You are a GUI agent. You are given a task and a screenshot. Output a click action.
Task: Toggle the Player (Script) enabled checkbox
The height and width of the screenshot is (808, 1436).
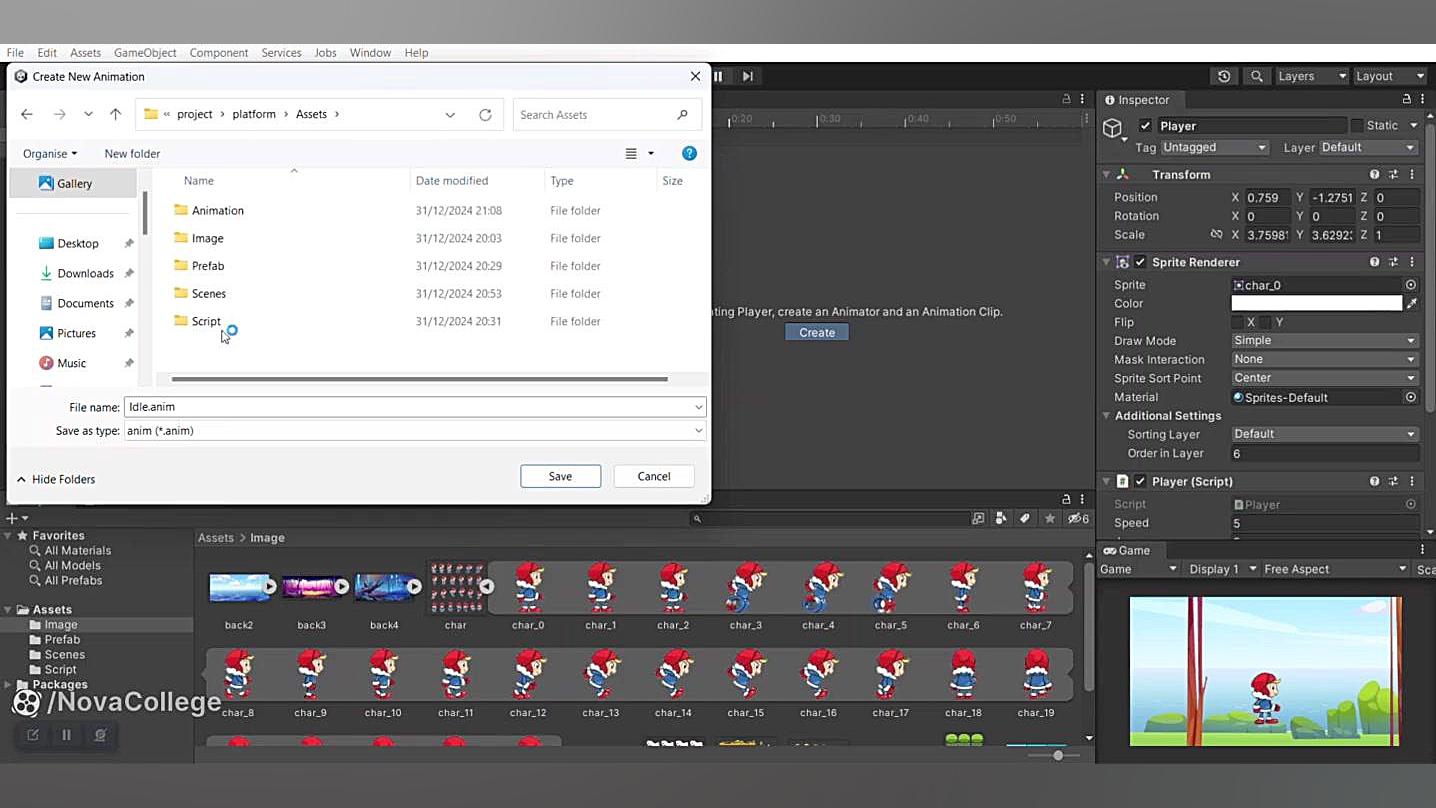[1140, 481]
